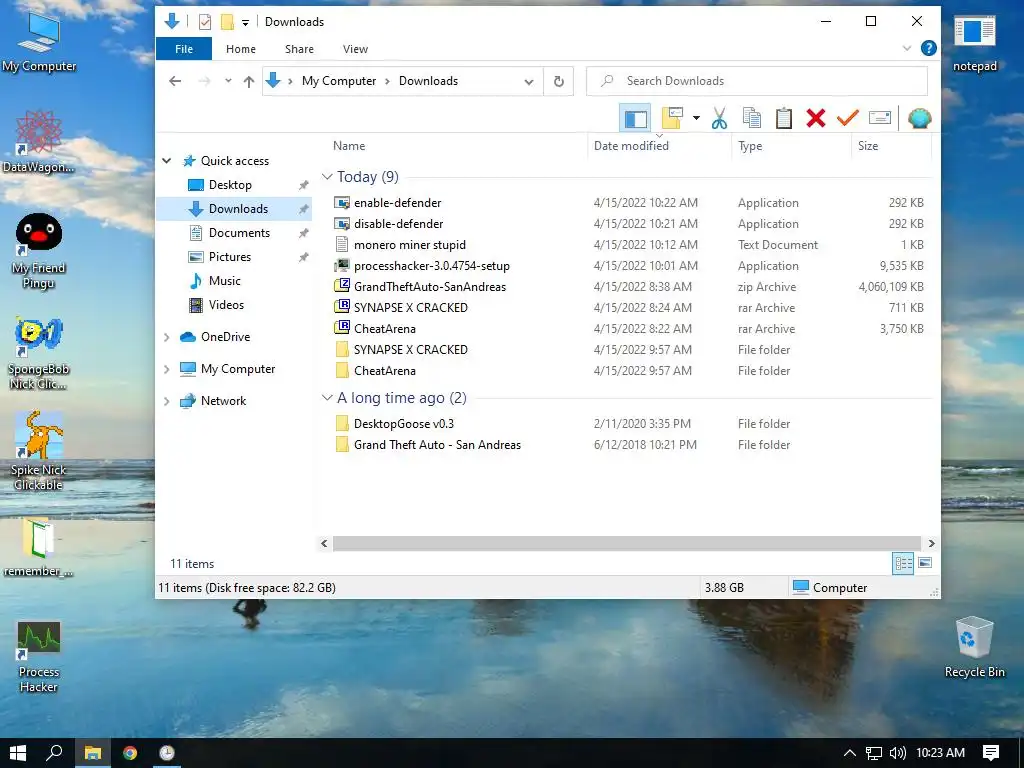Select SYNAPSE X CRACKED rar archive
The width and height of the screenshot is (1024, 768).
tap(411, 308)
